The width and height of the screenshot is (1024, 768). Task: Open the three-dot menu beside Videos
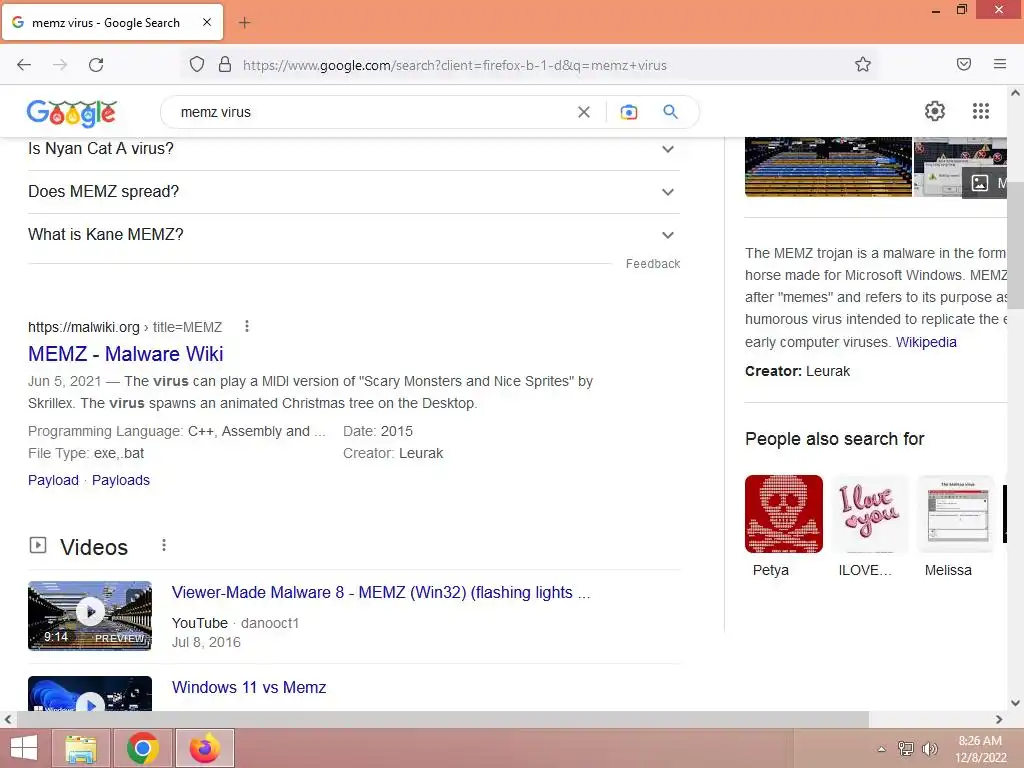[x=164, y=545]
